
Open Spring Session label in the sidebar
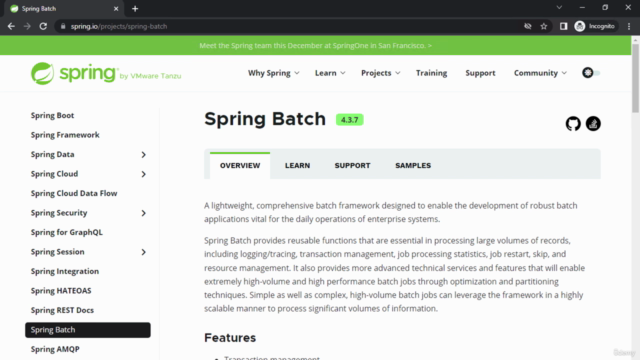tap(58, 252)
